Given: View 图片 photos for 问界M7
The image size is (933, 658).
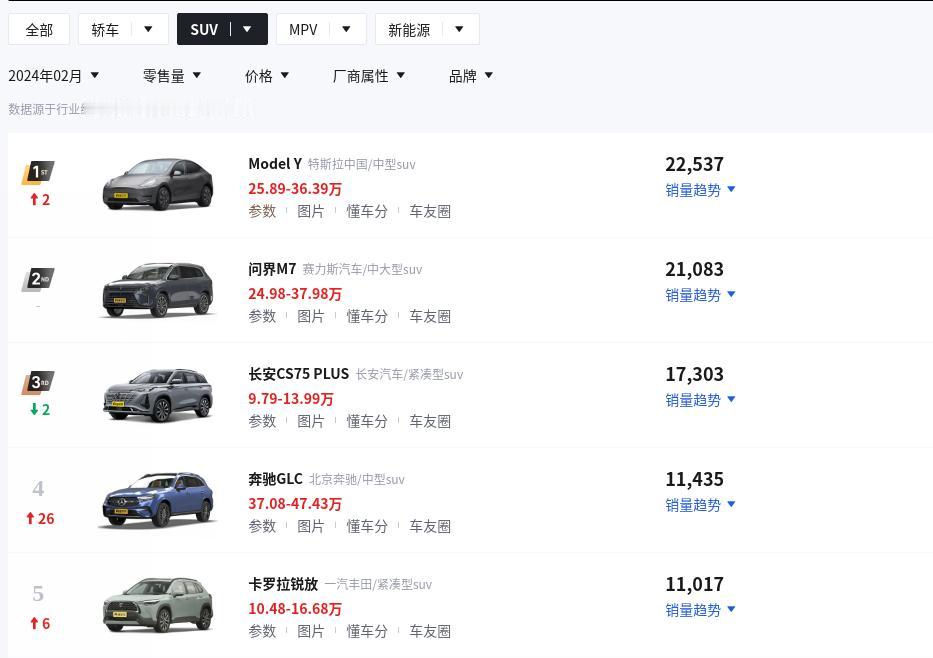Looking at the screenshot, I should [x=311, y=317].
